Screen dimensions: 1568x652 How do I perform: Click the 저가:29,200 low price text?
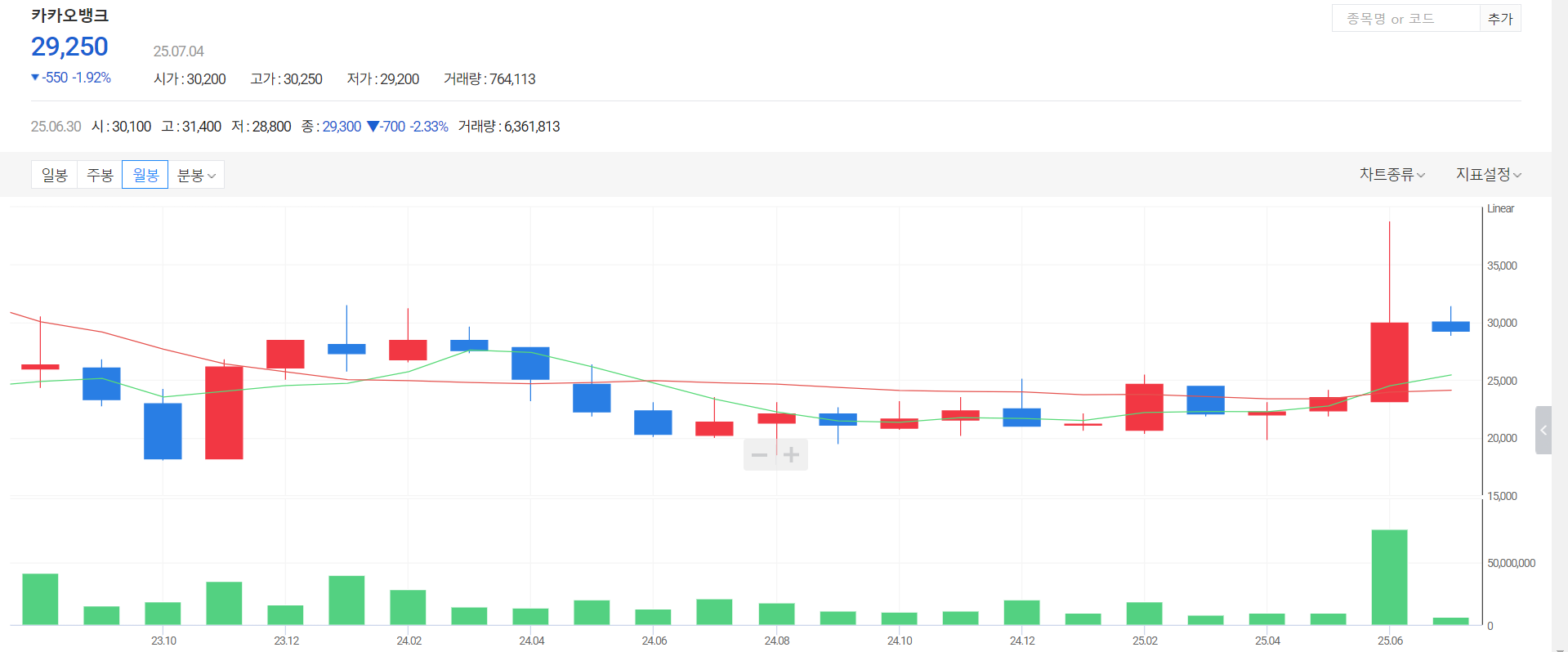382,79
